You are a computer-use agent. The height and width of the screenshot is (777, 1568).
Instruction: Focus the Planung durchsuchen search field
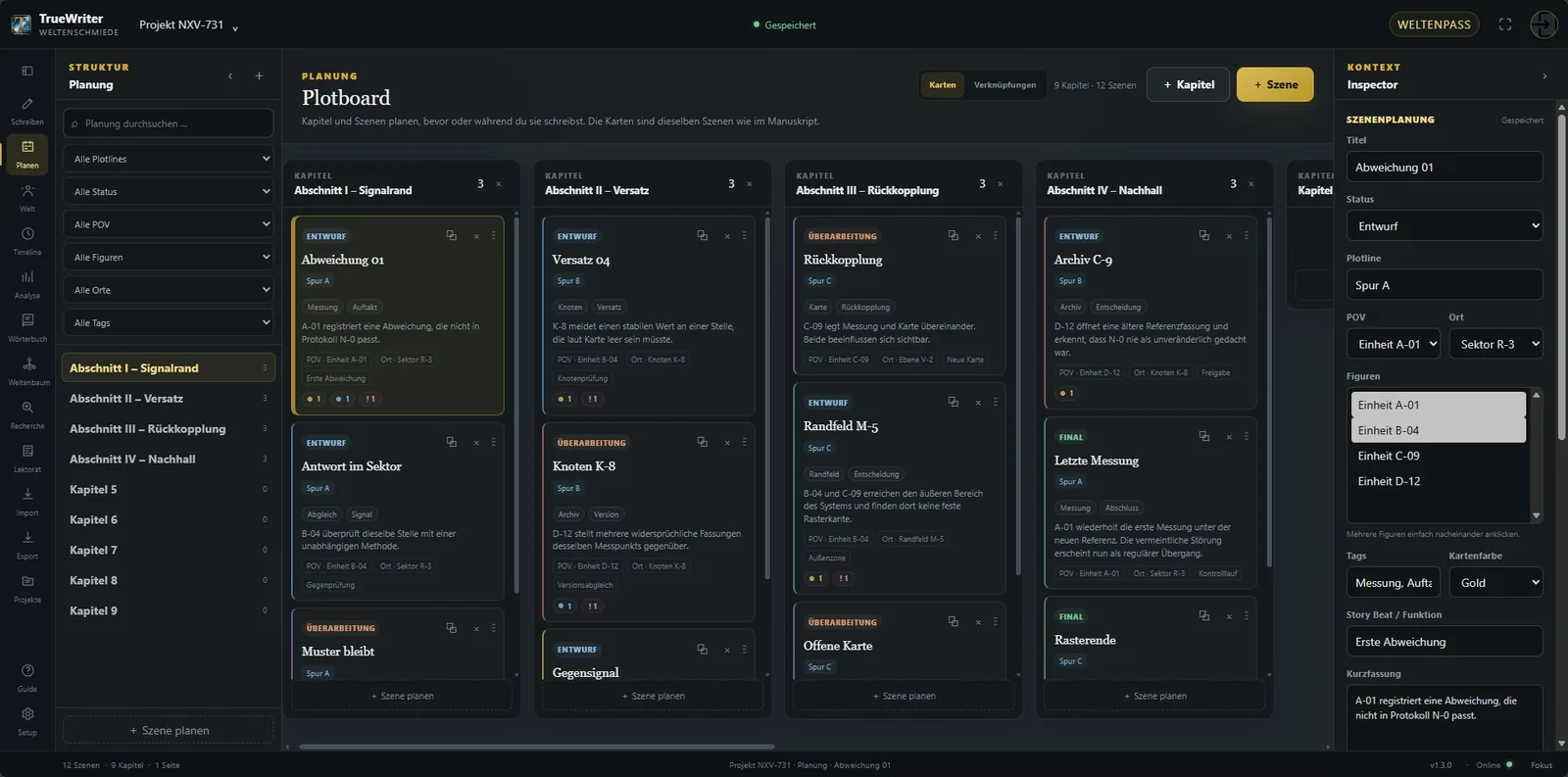[x=169, y=123]
